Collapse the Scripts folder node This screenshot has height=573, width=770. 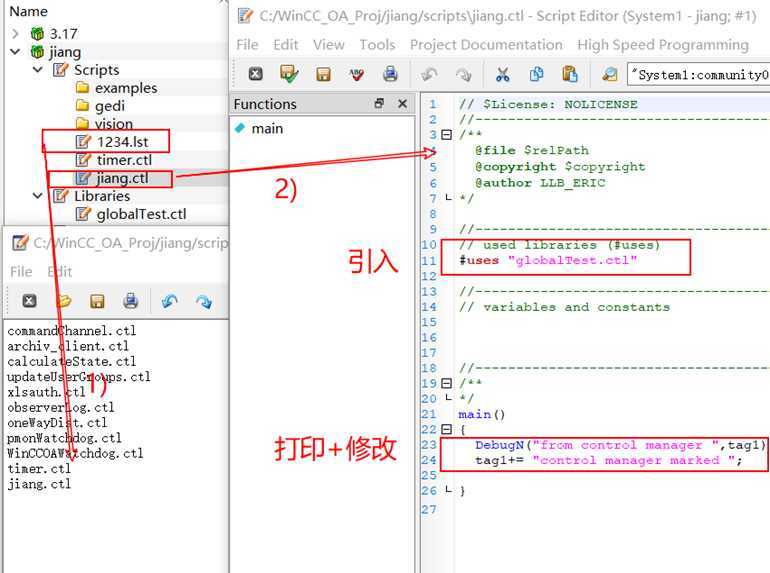(x=38, y=70)
